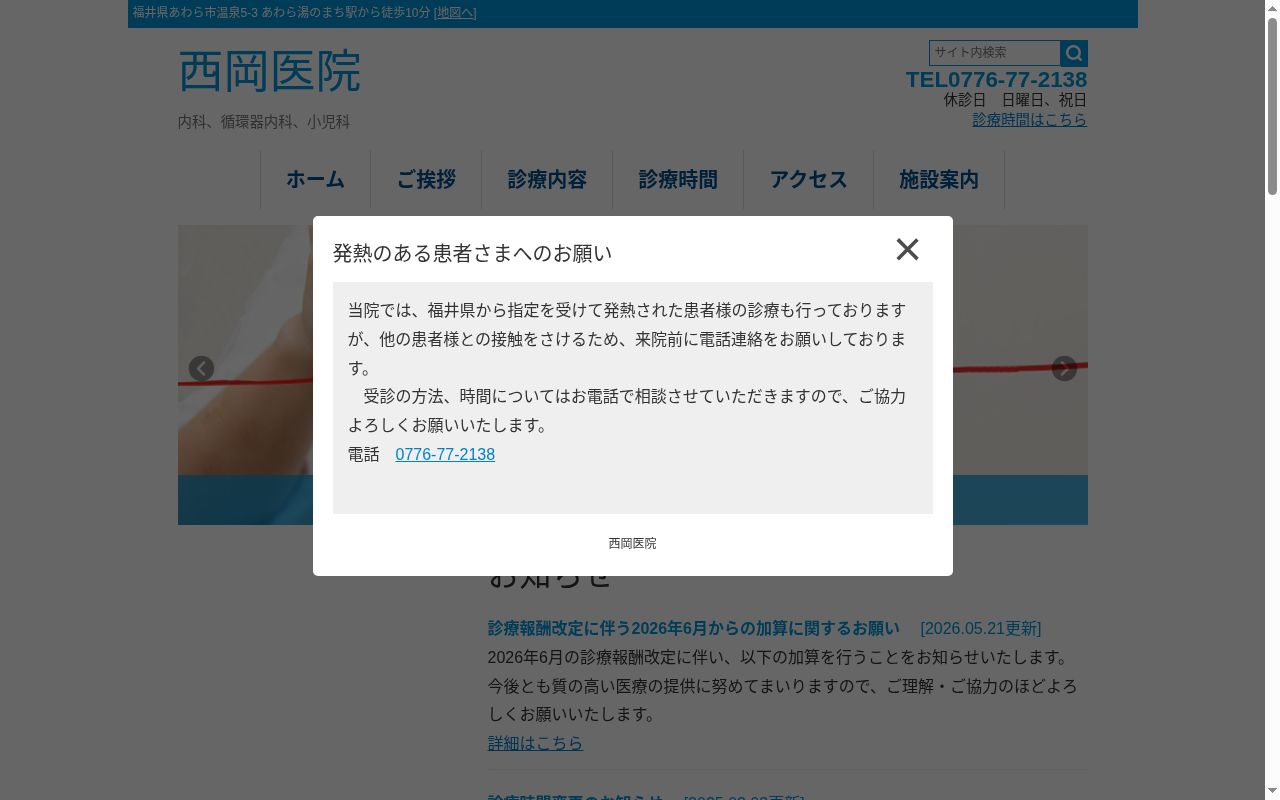This screenshot has width=1280, height=800.
Task: Open the 施設案内 menu item
Action: [939, 180]
